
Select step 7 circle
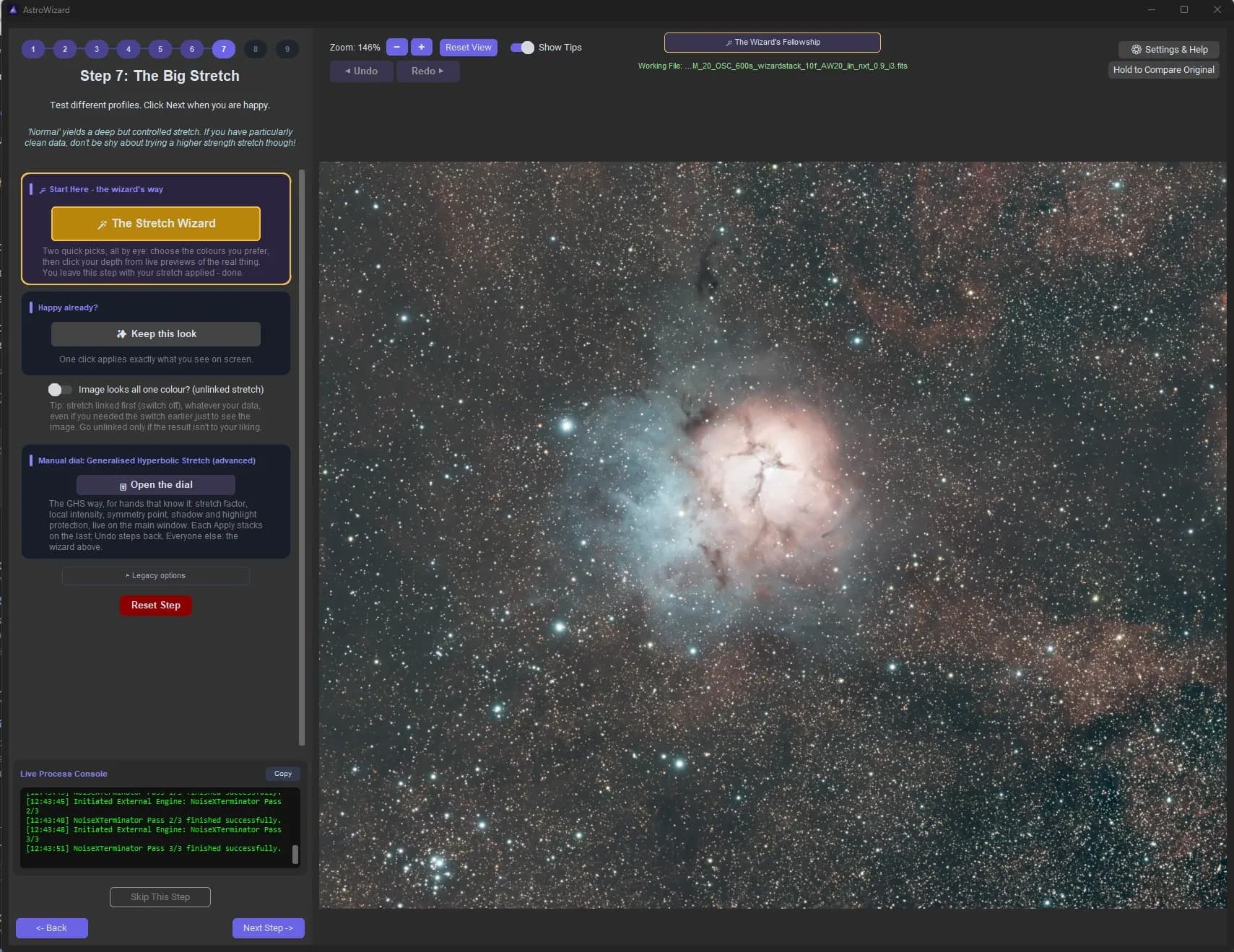pos(224,49)
